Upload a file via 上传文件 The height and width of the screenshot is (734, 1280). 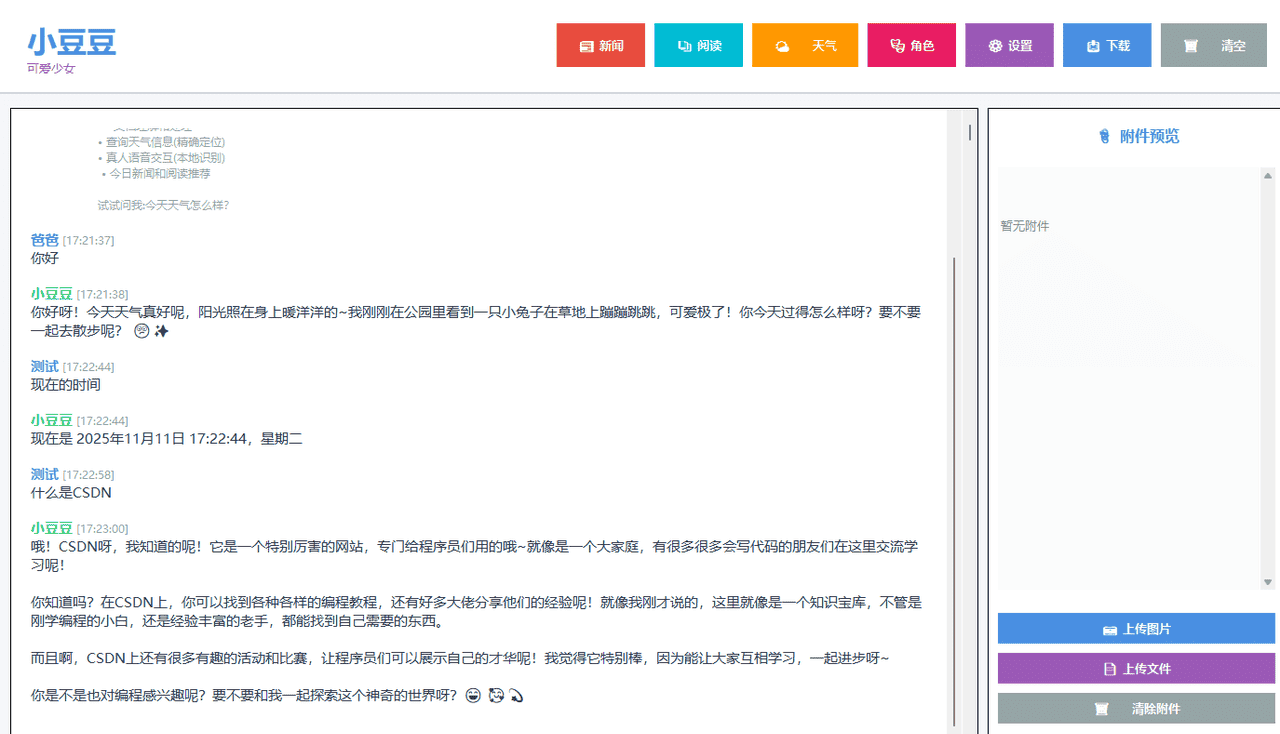click(x=1135, y=668)
